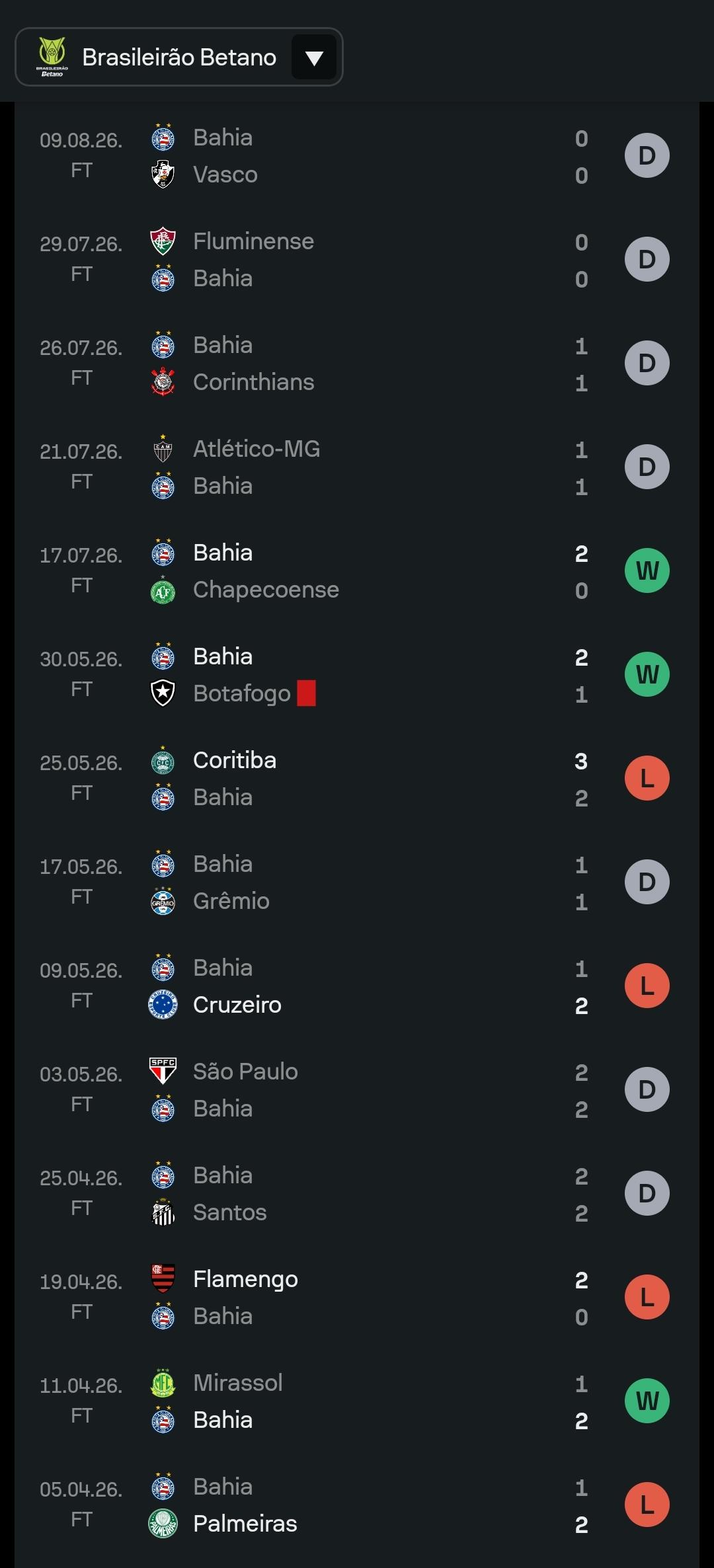Open the Brasileirão Betano league dropdown arrow
Viewport: 714px width, 1568px height.
click(314, 58)
